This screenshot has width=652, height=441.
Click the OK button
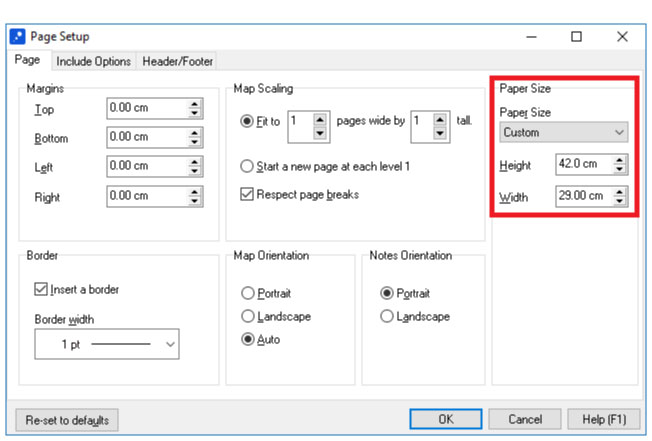[446, 419]
